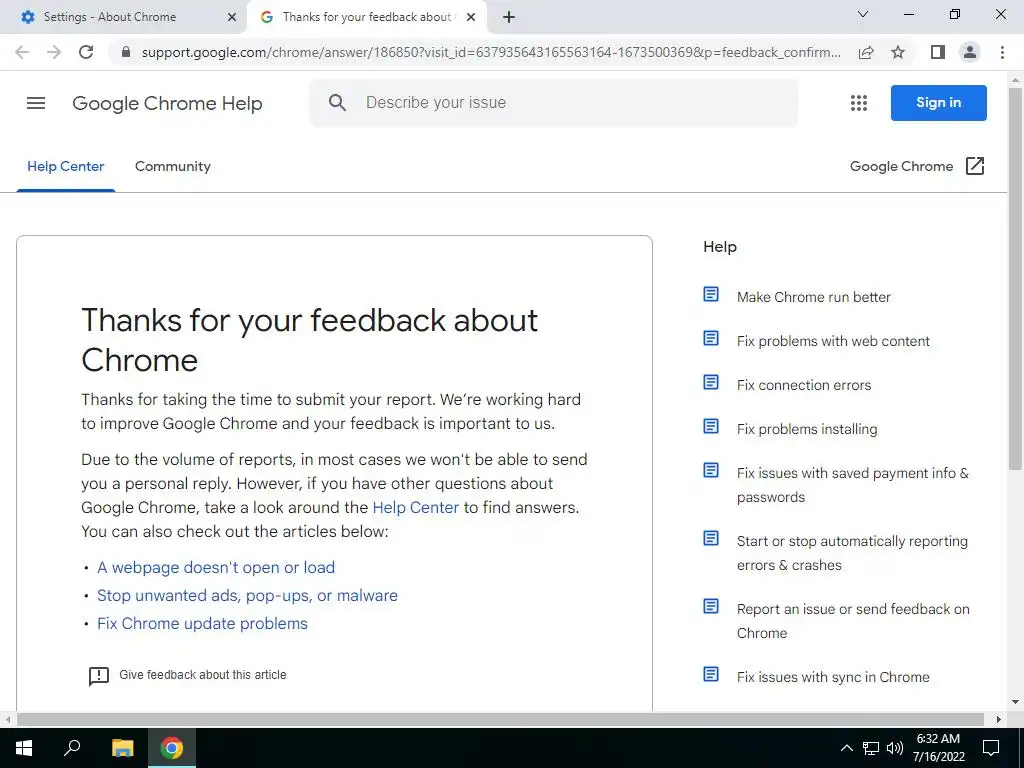Click the scroll right arrow
The image size is (1024, 768).
coord(999,719)
